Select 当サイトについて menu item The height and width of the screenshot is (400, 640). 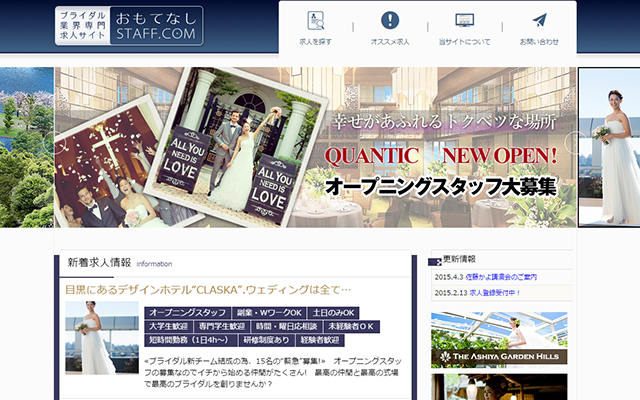pos(464,42)
